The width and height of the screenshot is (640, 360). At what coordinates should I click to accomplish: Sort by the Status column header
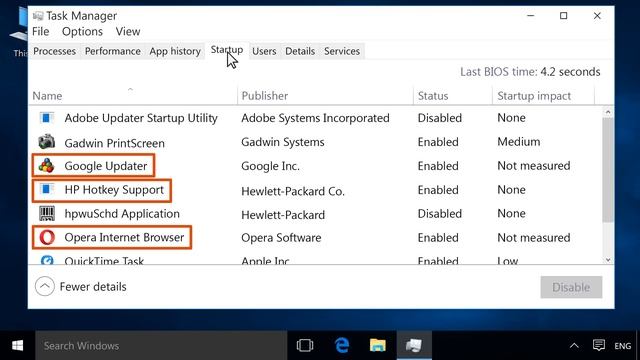point(453,96)
